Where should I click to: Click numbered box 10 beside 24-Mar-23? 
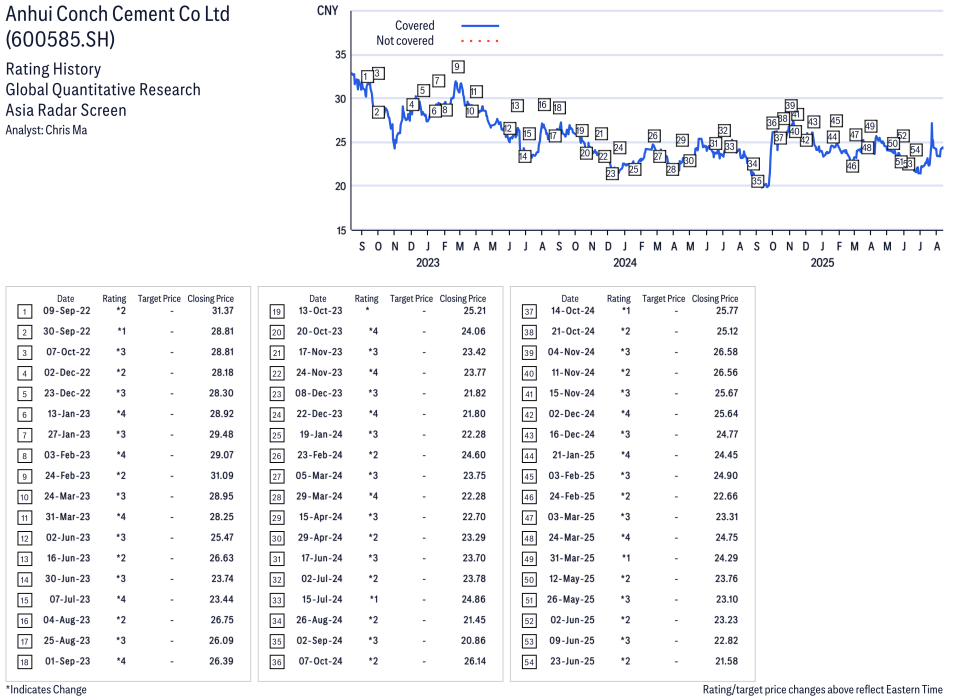pos(24,497)
